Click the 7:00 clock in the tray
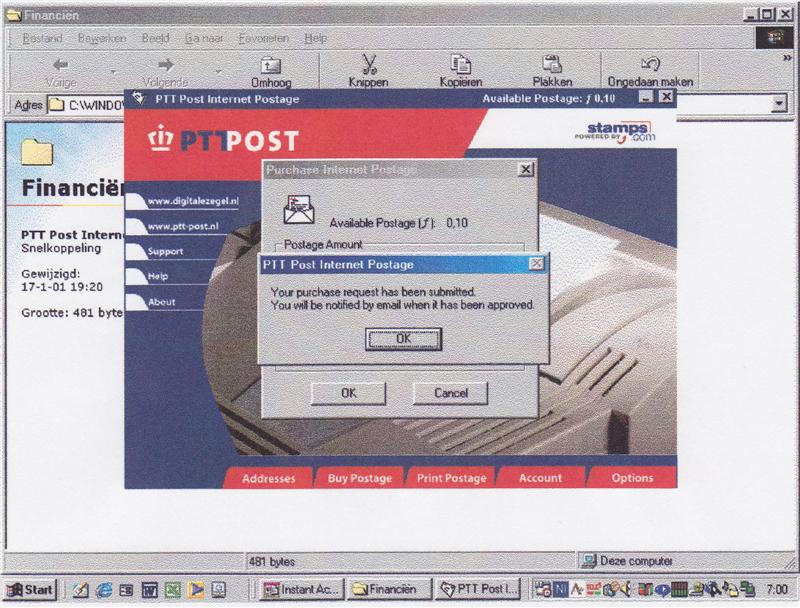800x608 pixels. (777, 590)
